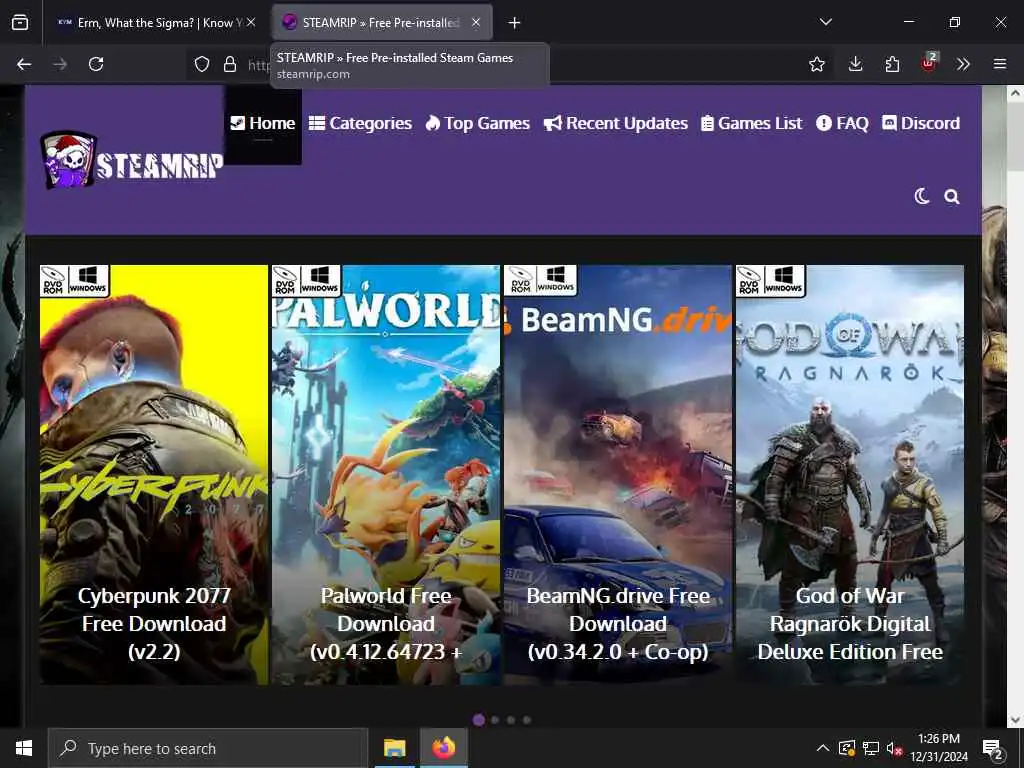
Task: Bookmark this page with the star icon
Action: [816, 64]
